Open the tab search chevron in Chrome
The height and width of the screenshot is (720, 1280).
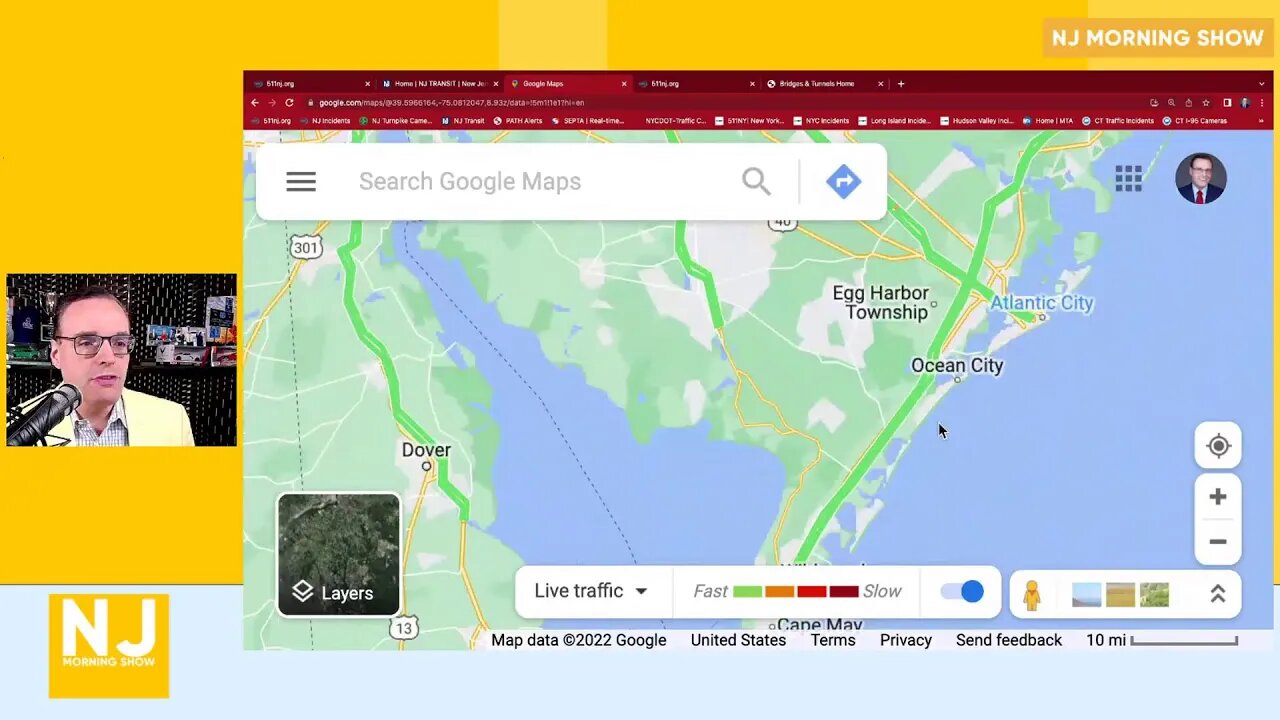click(x=1261, y=84)
